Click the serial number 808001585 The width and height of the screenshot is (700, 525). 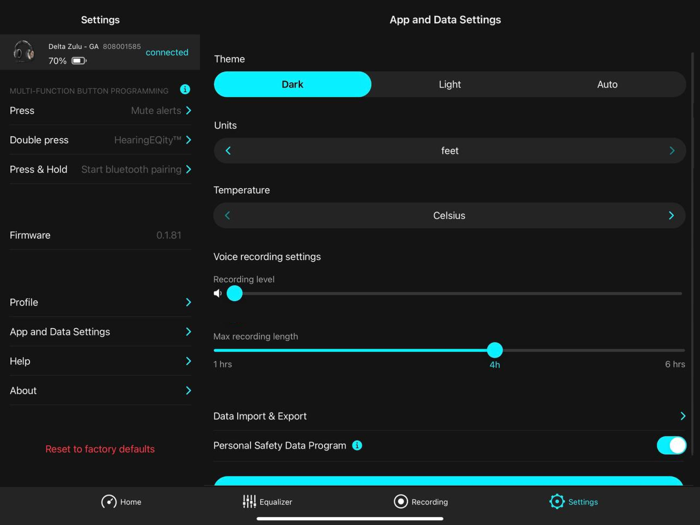tap(122, 46)
